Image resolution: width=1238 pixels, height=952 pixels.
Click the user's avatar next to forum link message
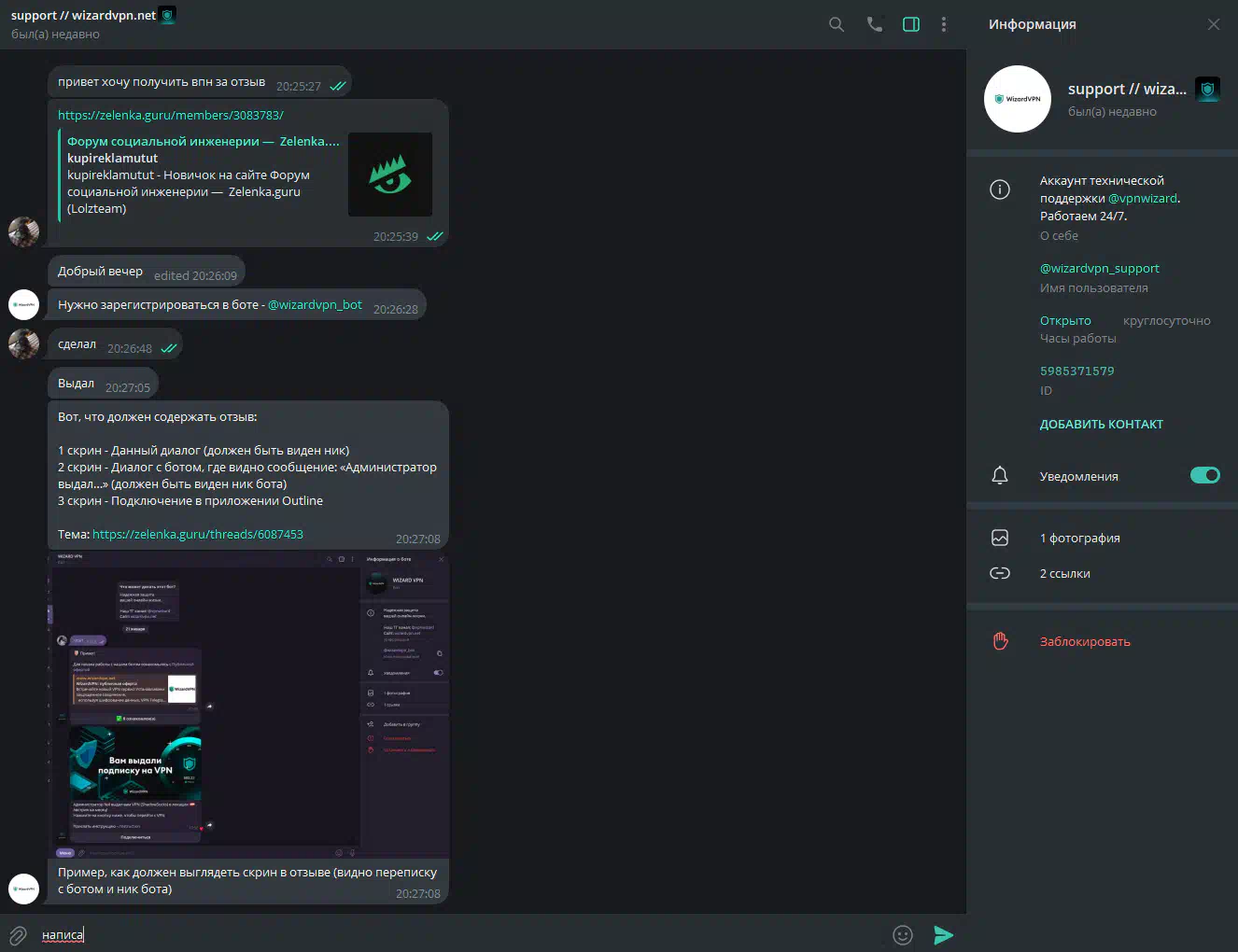(x=23, y=231)
